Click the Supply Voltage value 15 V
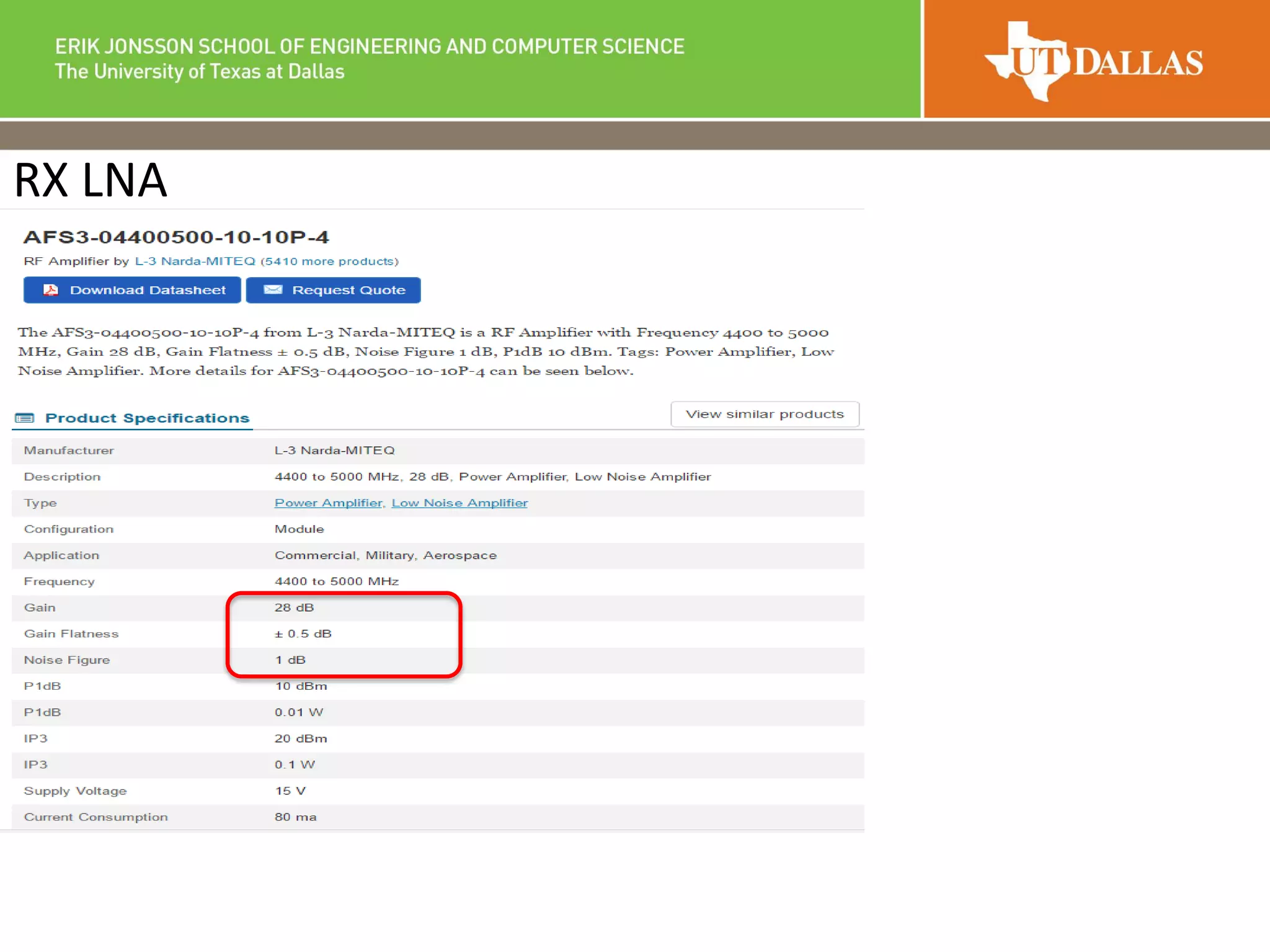The height and width of the screenshot is (952, 1270). tap(290, 791)
